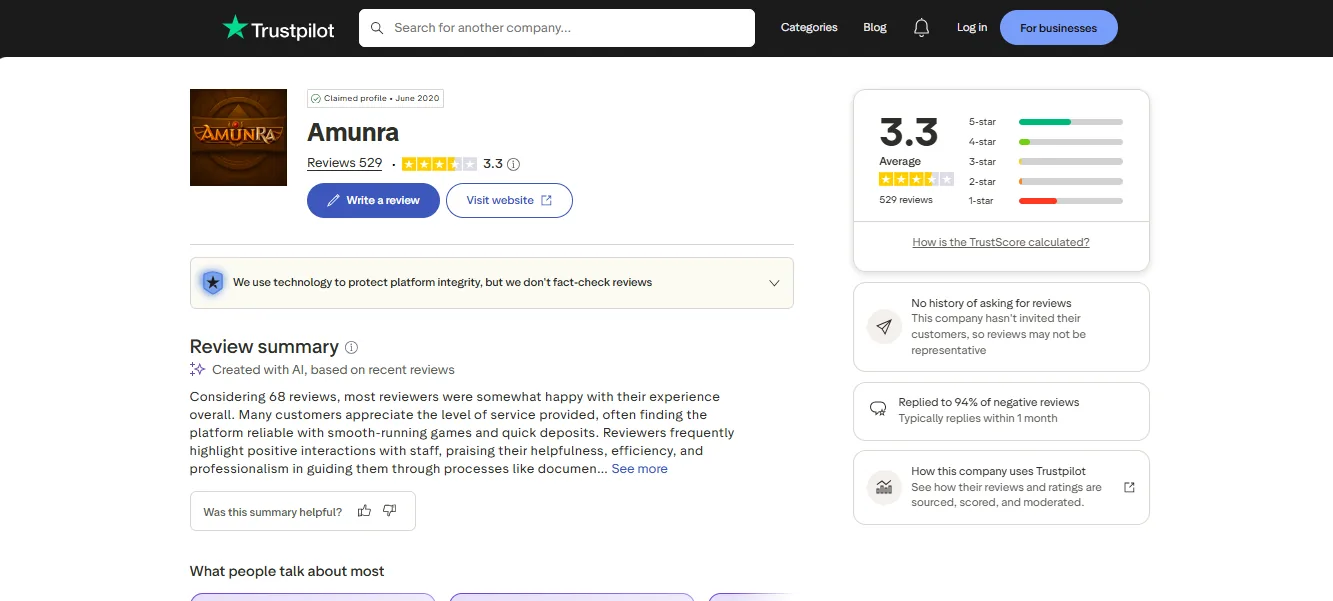Click the paper plane invitation icon
The width and height of the screenshot is (1333, 601).
(884, 326)
